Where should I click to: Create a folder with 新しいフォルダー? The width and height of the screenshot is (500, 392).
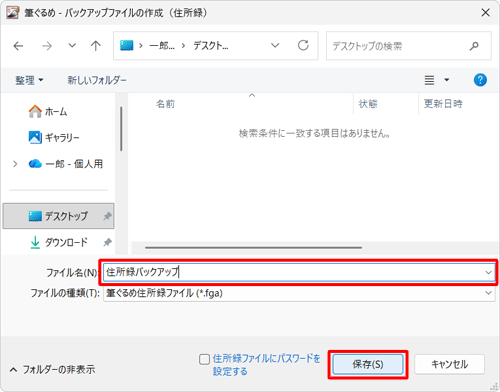[x=97, y=80]
